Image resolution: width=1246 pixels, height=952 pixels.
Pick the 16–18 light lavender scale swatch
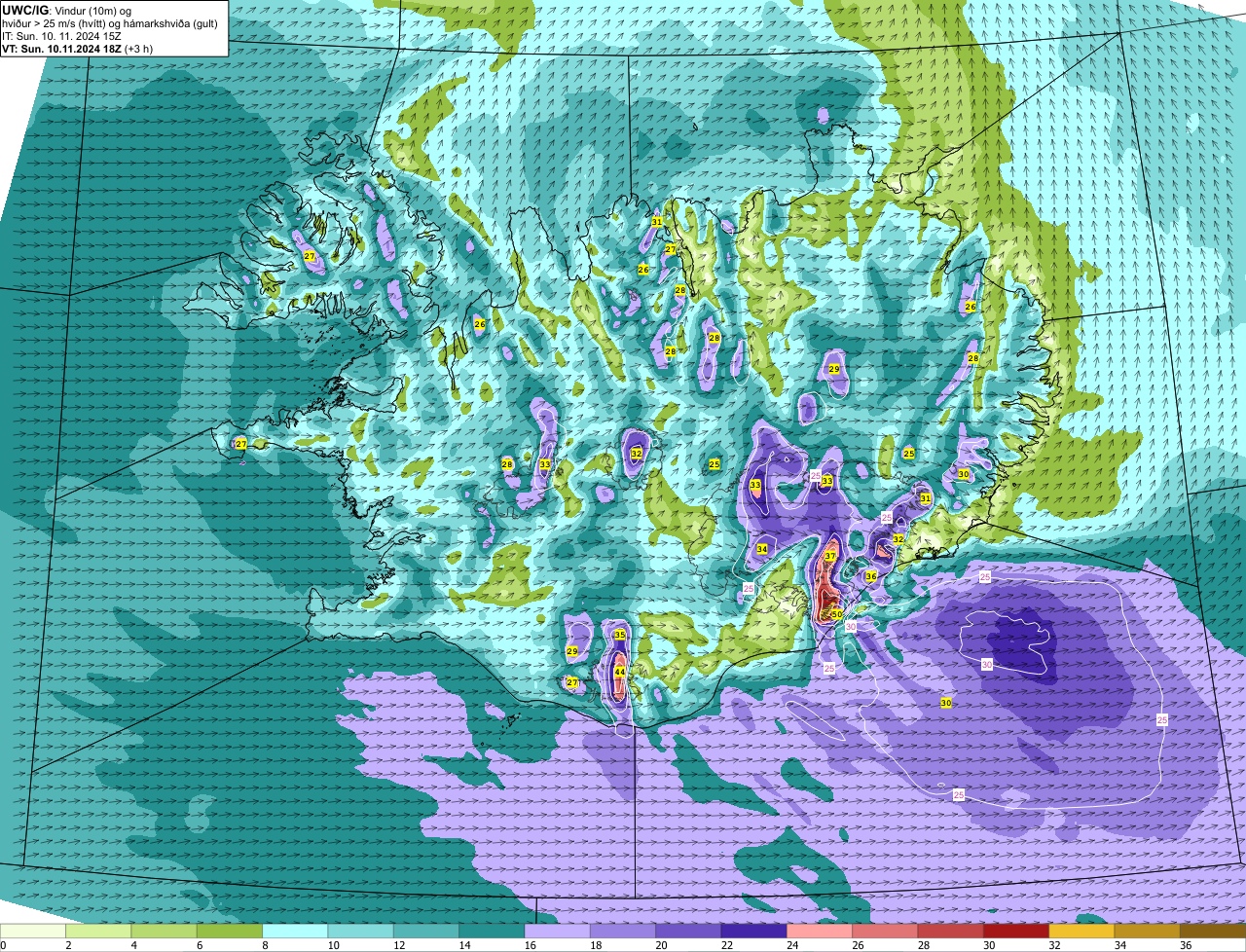557,932
